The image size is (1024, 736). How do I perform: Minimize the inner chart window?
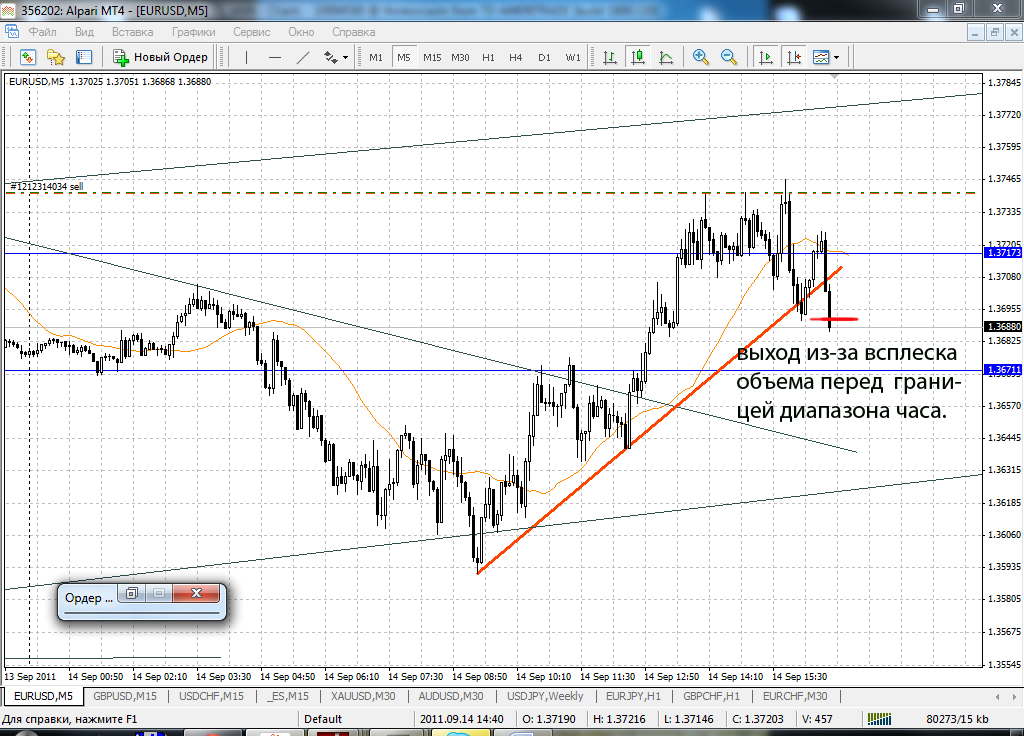point(975,32)
